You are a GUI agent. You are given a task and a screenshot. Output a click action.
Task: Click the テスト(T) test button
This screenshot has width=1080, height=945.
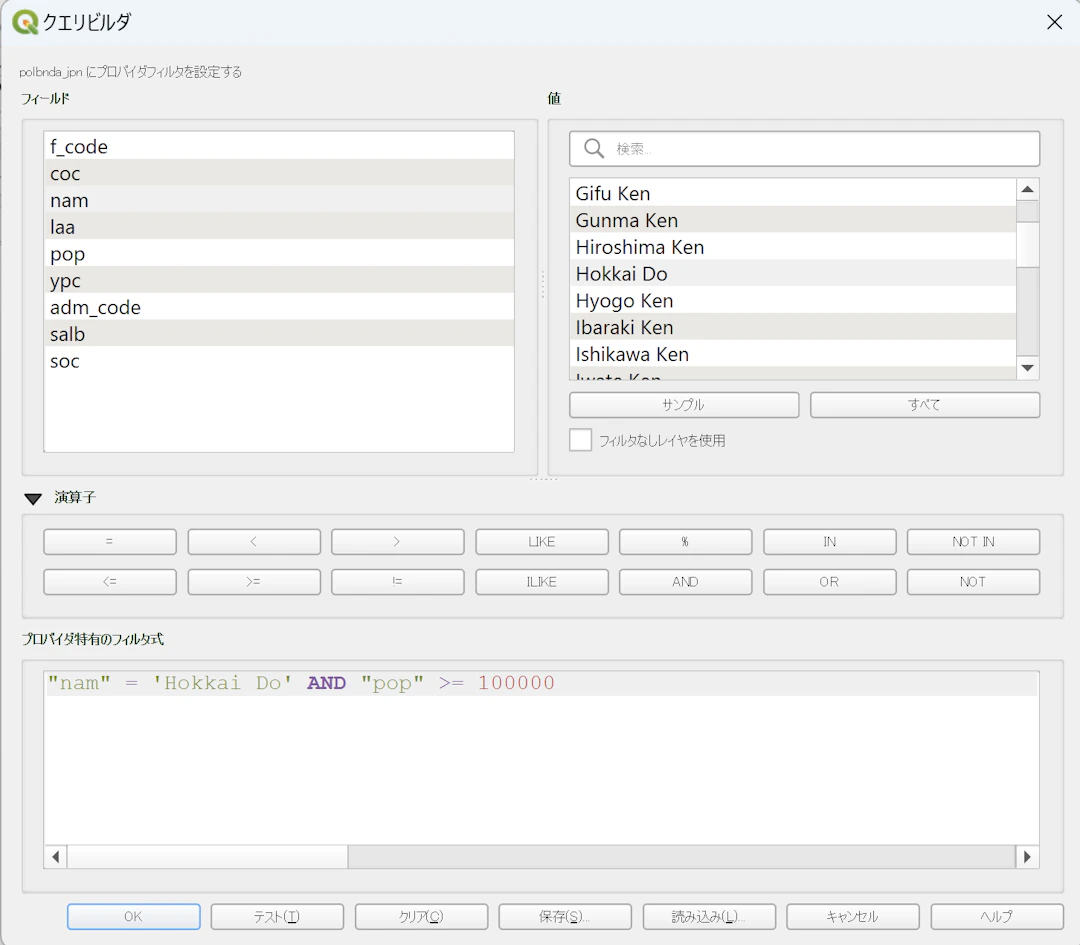click(x=277, y=917)
